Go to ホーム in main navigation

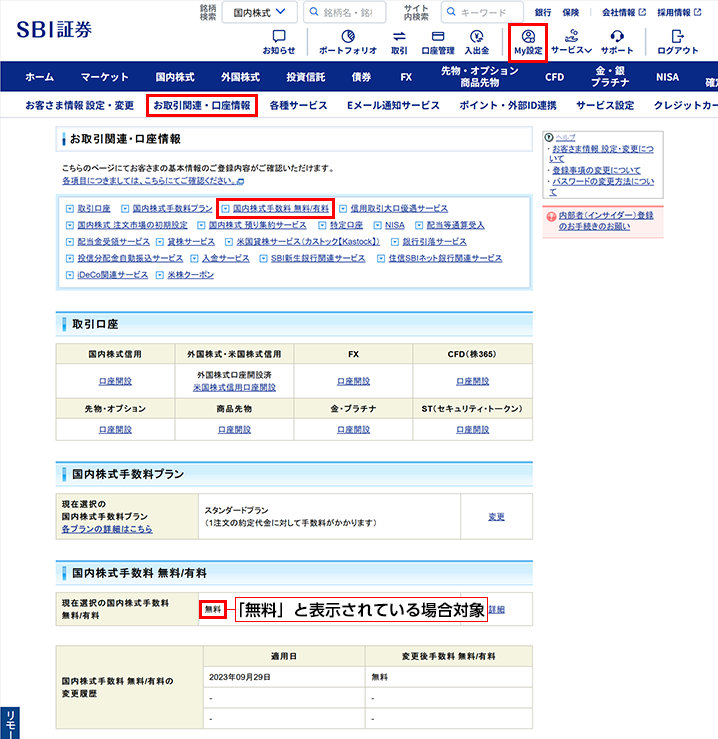pos(40,77)
